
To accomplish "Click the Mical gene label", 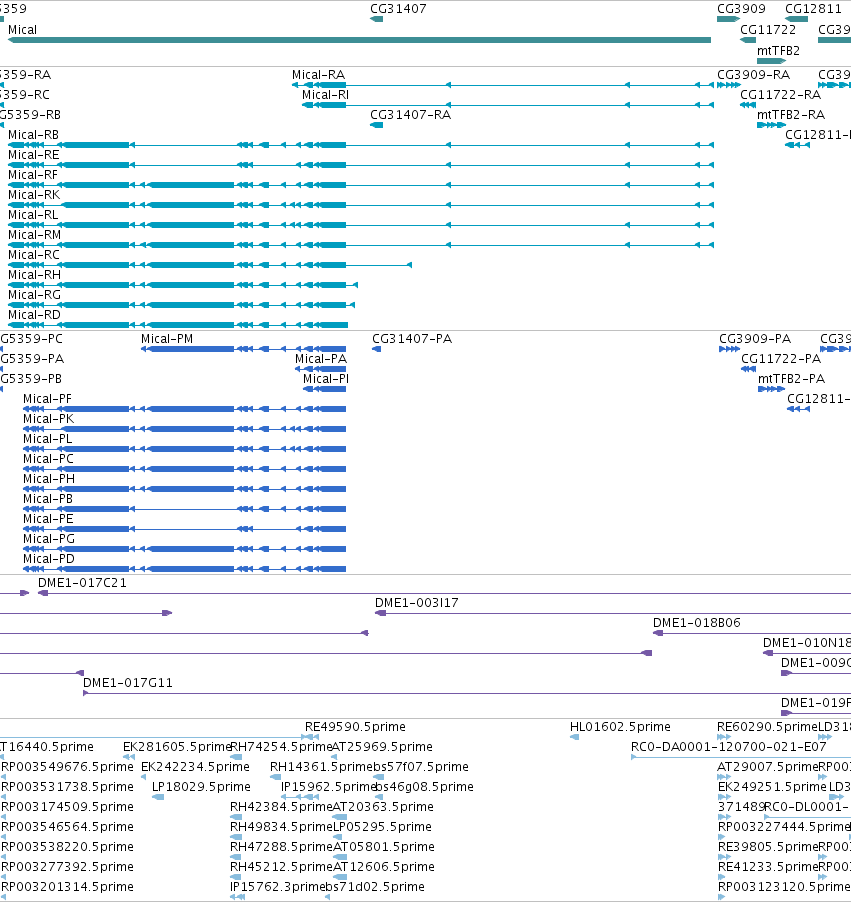I will pos(22,30).
